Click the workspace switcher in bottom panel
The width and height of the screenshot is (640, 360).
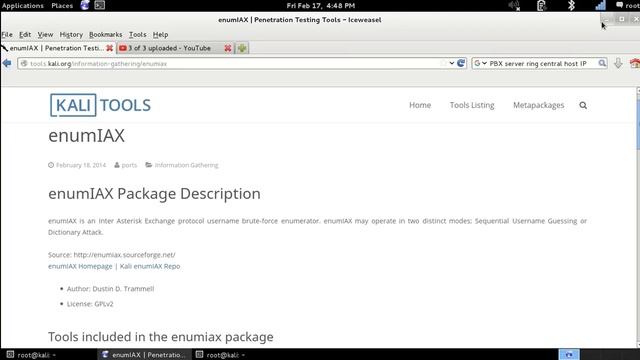point(569,355)
